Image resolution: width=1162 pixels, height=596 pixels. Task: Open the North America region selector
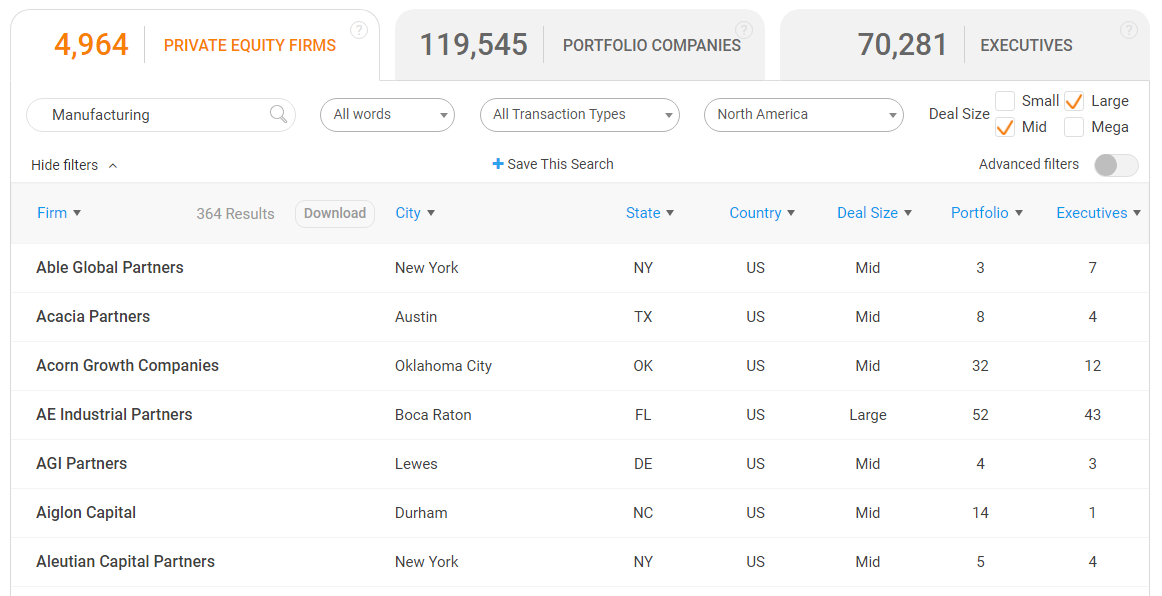804,114
